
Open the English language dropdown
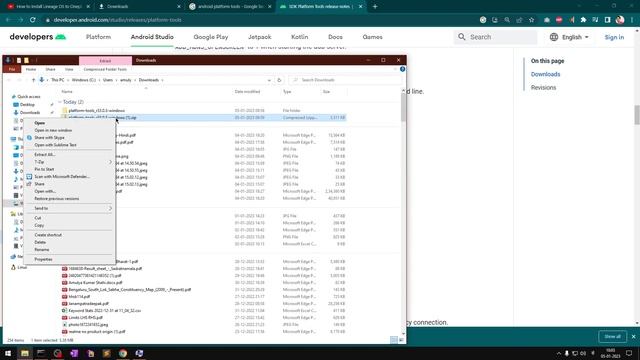point(569,37)
